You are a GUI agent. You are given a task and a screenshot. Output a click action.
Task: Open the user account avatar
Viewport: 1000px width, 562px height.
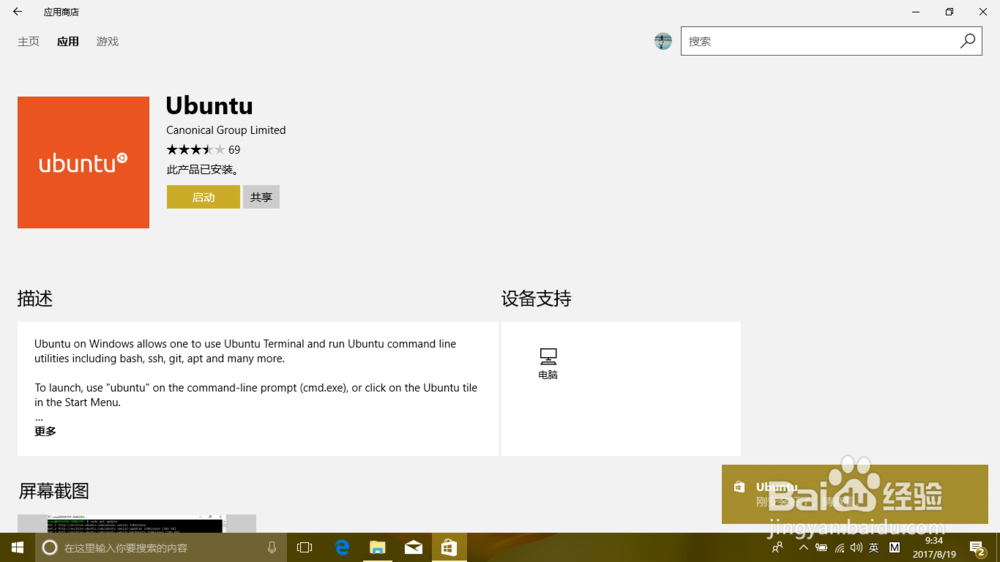[663, 41]
